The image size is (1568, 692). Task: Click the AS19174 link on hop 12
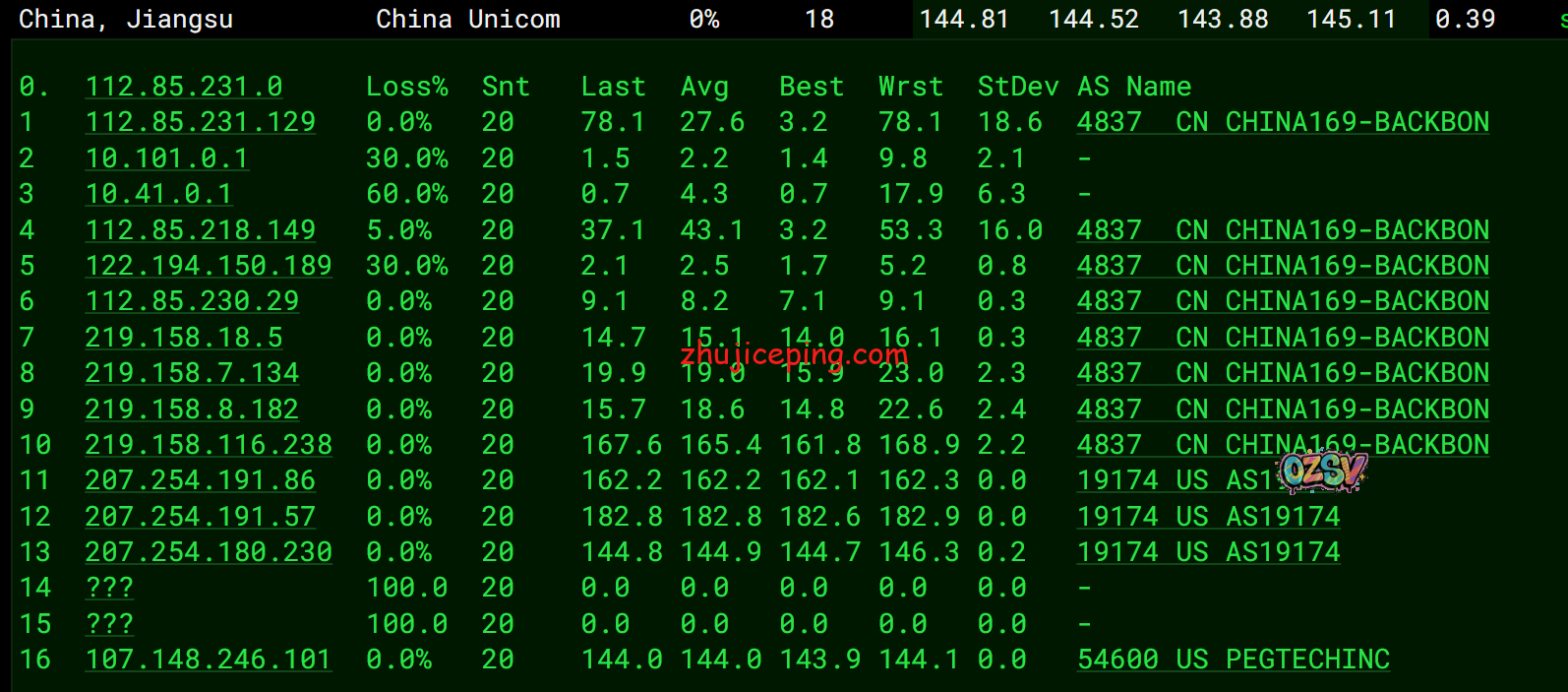point(1208,517)
